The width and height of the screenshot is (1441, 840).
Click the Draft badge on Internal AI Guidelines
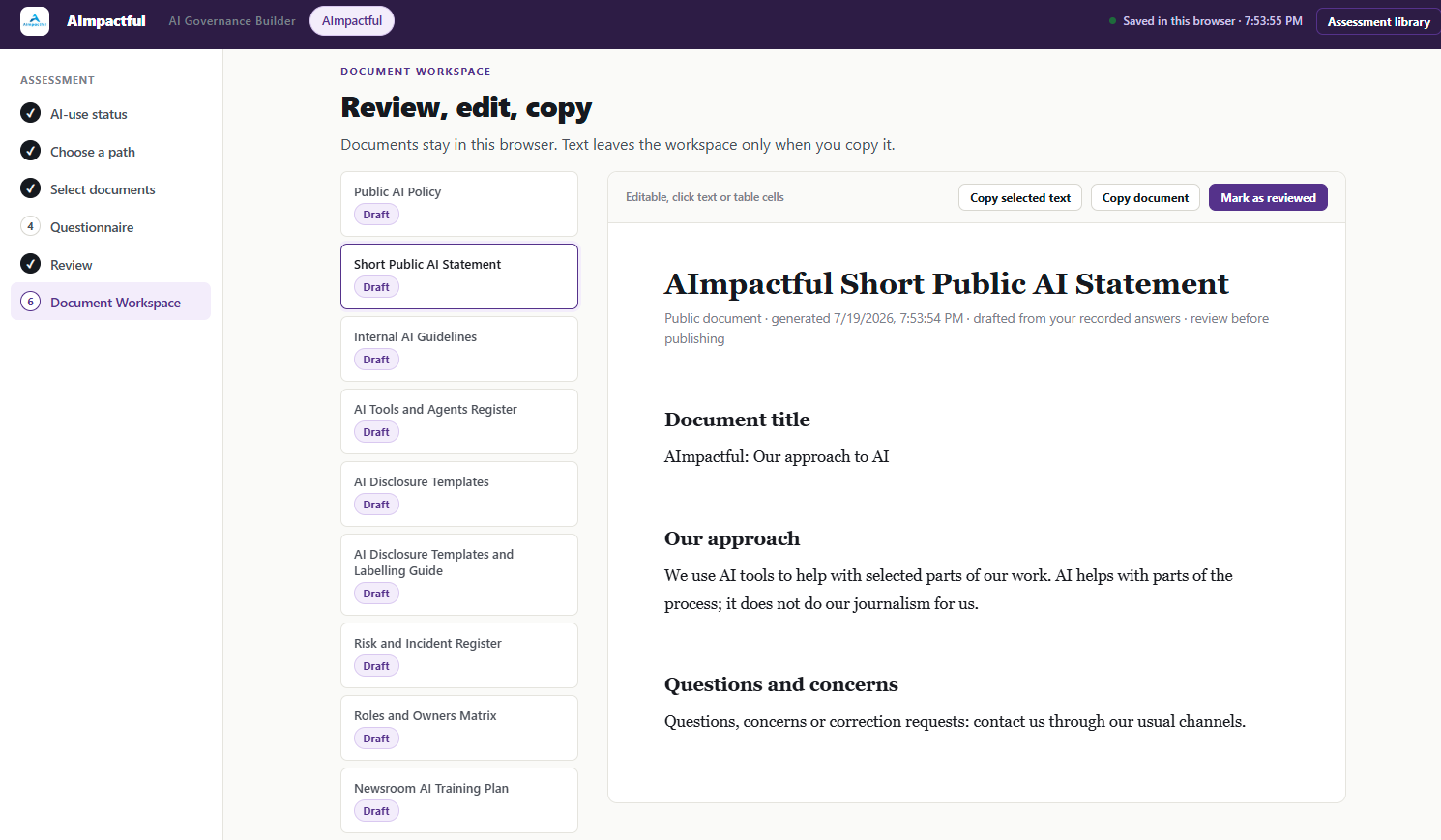pyautogui.click(x=376, y=360)
